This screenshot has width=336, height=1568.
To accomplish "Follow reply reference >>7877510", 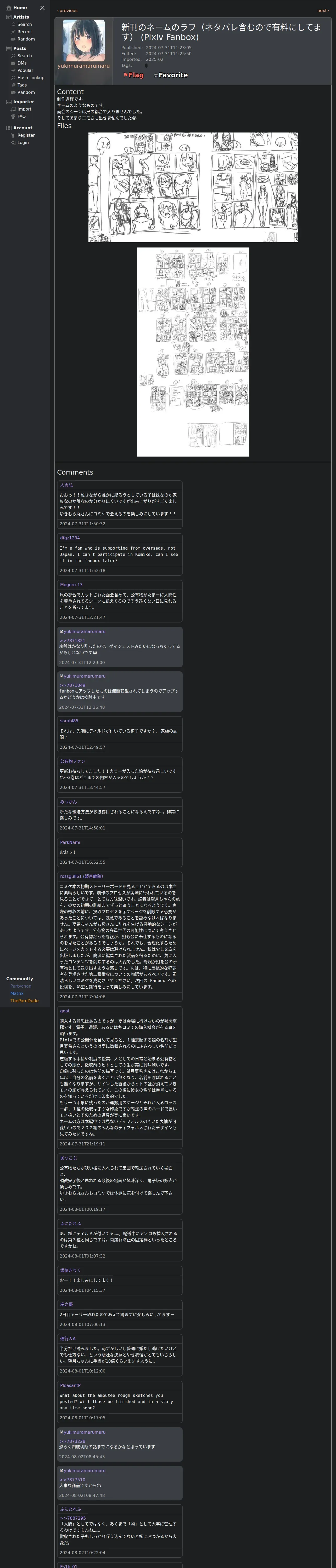I will [x=72, y=1480].
